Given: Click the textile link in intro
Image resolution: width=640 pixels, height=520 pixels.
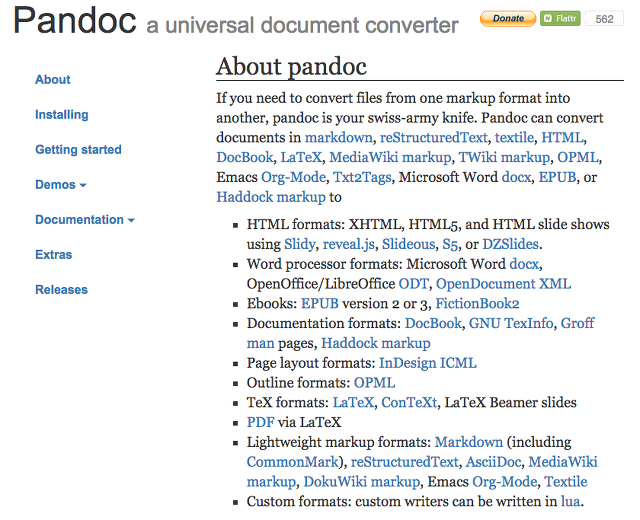Looking at the screenshot, I should (514, 137).
